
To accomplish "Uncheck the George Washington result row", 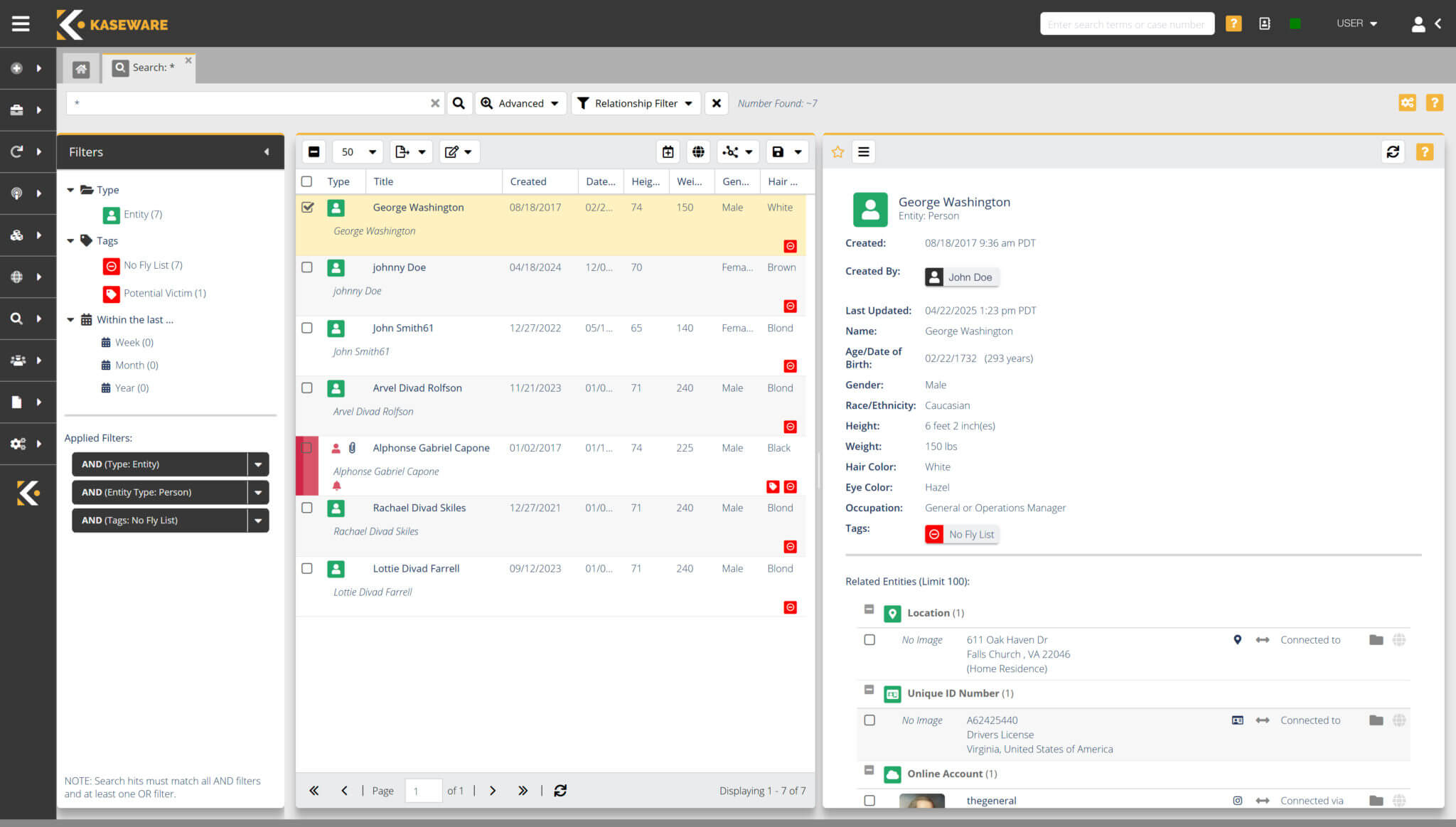I will click(x=307, y=207).
